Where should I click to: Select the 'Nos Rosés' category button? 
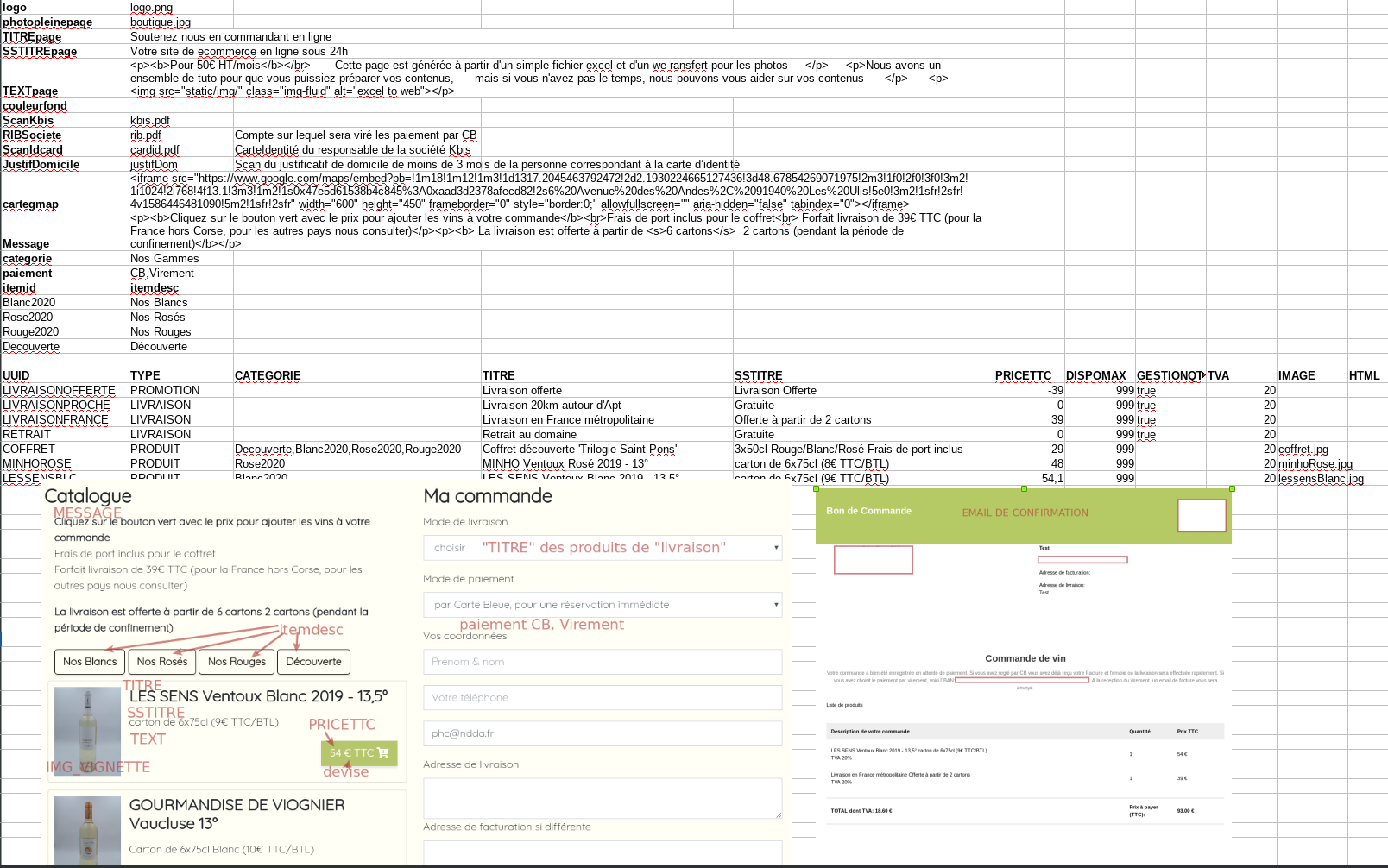161,662
